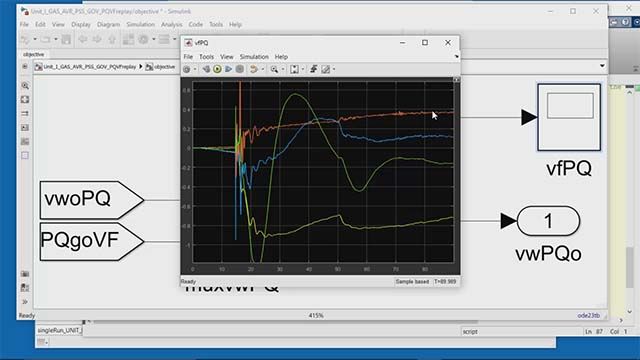The height and width of the screenshot is (360, 640).
Task: Open dropdown beside the New Model icon
Action: 35,40
